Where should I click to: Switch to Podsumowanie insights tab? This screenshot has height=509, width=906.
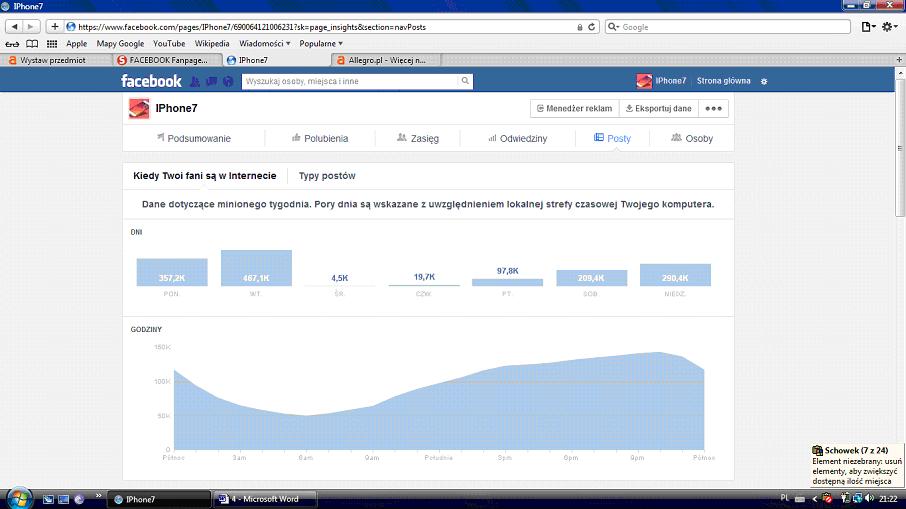pos(194,139)
